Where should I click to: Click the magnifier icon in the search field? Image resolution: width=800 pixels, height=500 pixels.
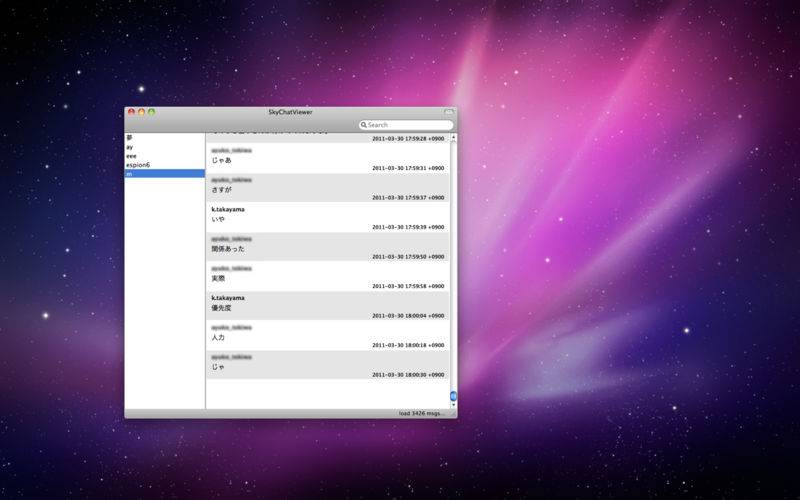tap(364, 125)
